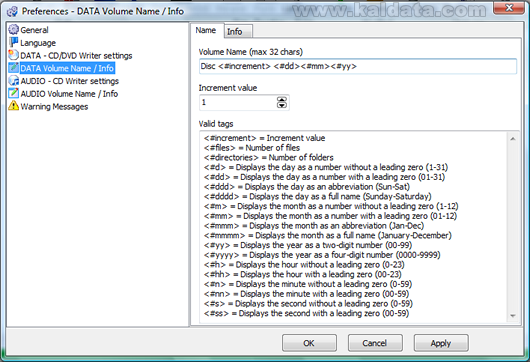Select Language in the sidebar
The height and width of the screenshot is (362, 530).
click(38, 43)
